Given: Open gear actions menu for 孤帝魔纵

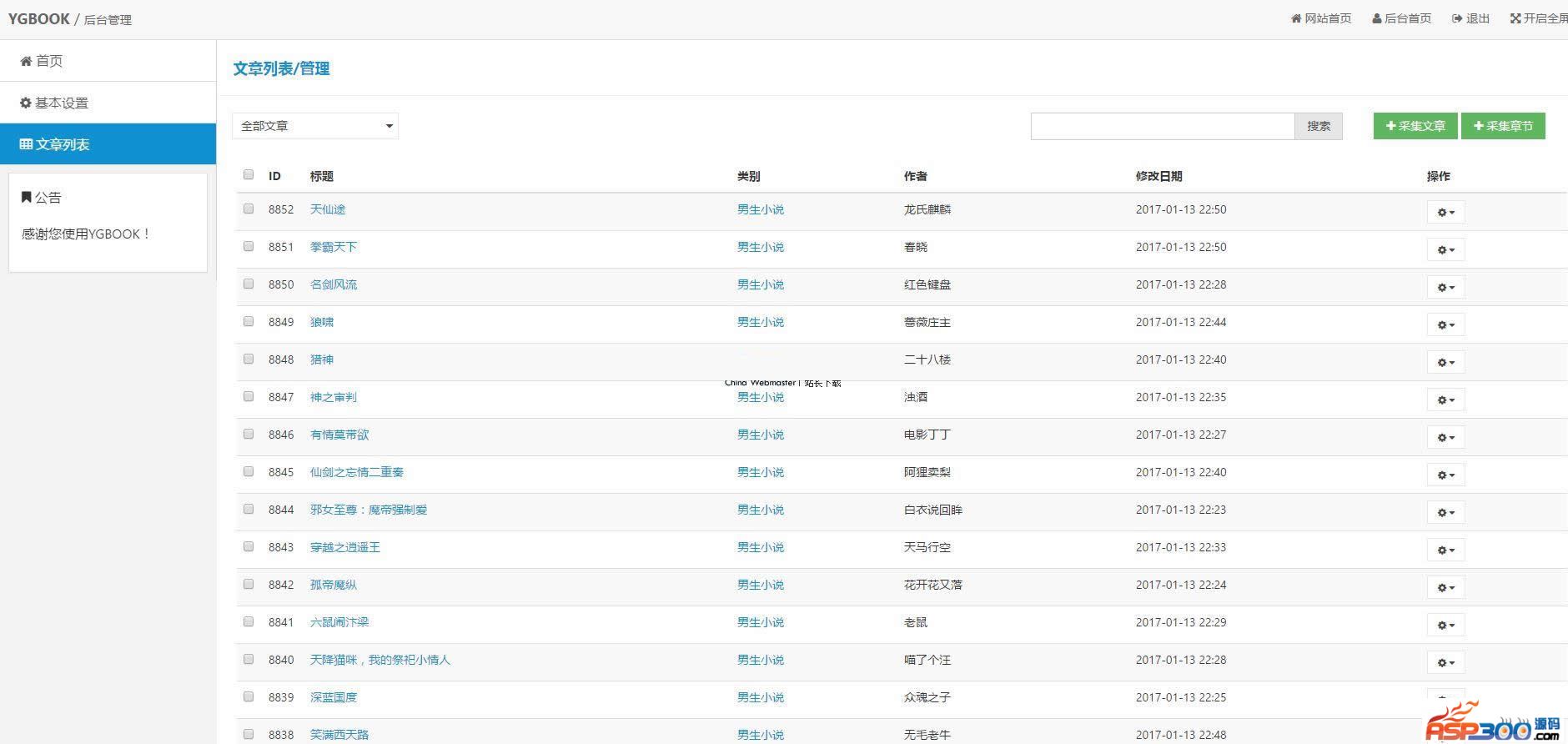Looking at the screenshot, I should tap(1445, 587).
